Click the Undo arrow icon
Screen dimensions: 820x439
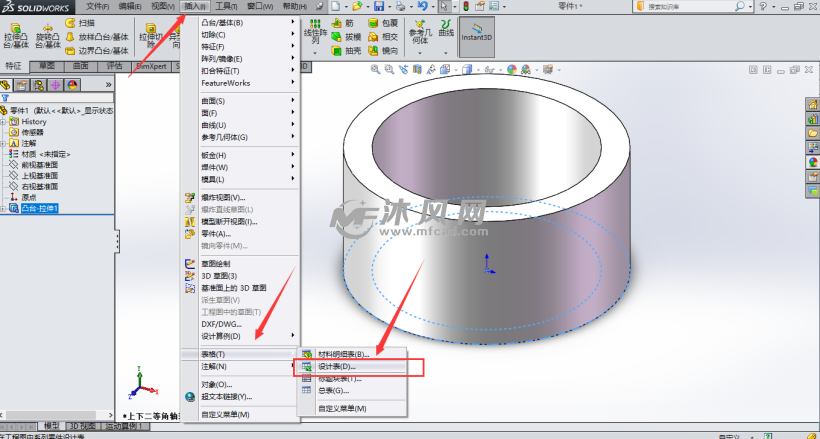coord(423,6)
